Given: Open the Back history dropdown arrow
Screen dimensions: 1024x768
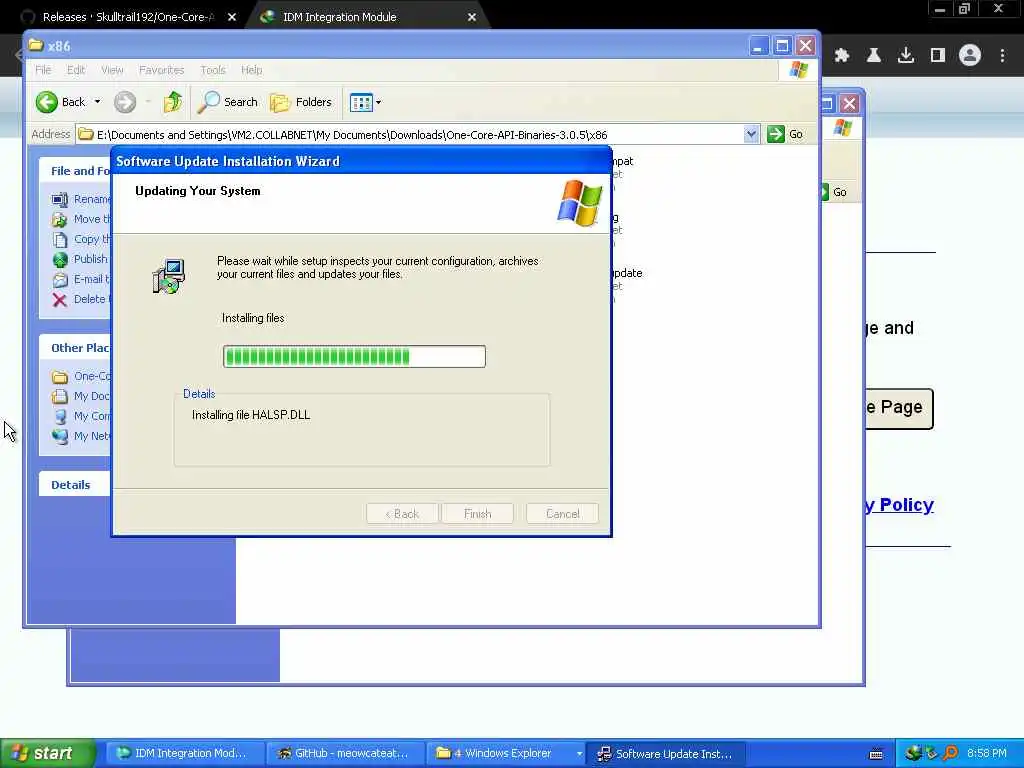Looking at the screenshot, I should pyautogui.click(x=97, y=102).
